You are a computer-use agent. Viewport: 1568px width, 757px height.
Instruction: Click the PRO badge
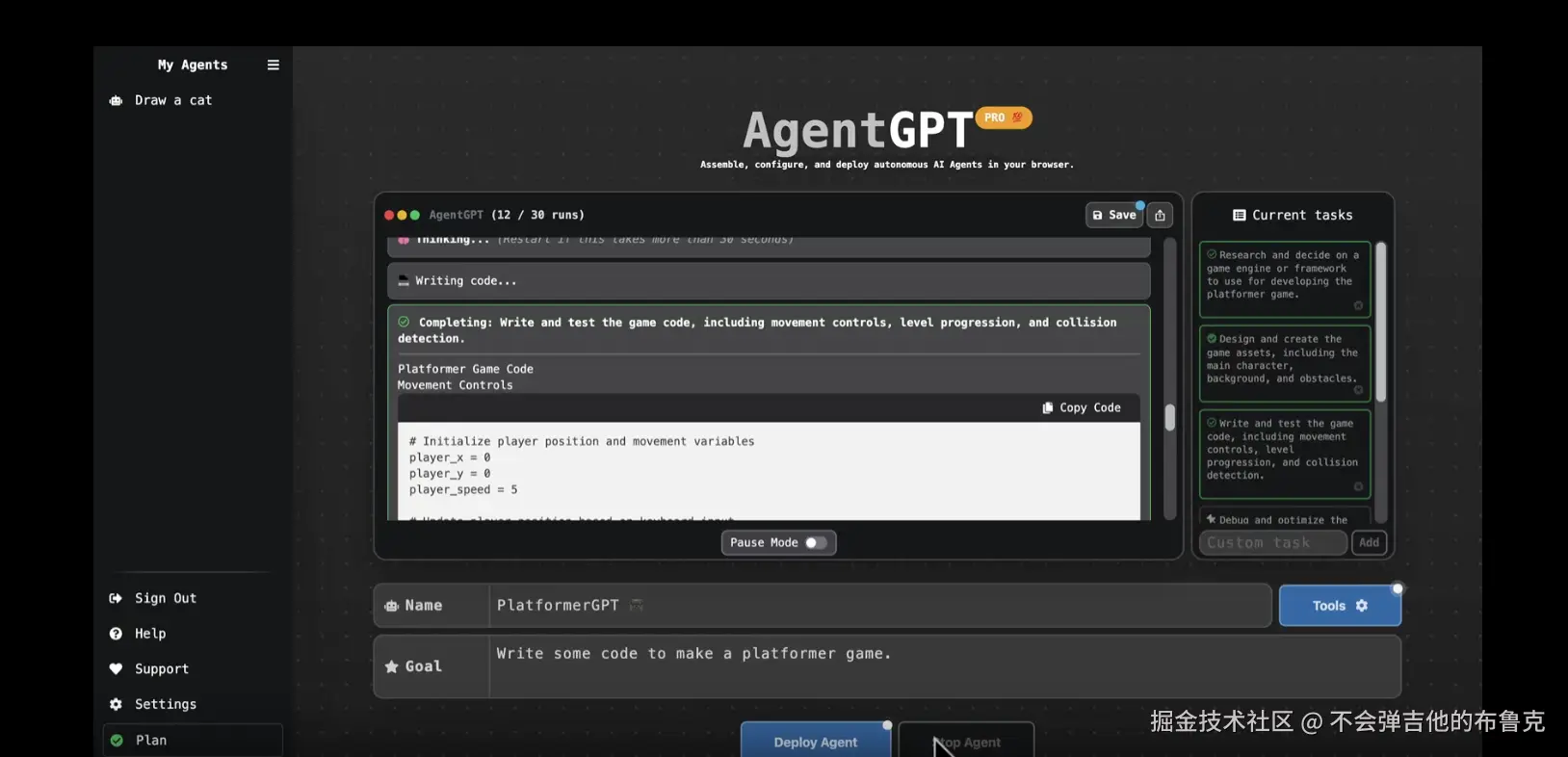[1004, 117]
